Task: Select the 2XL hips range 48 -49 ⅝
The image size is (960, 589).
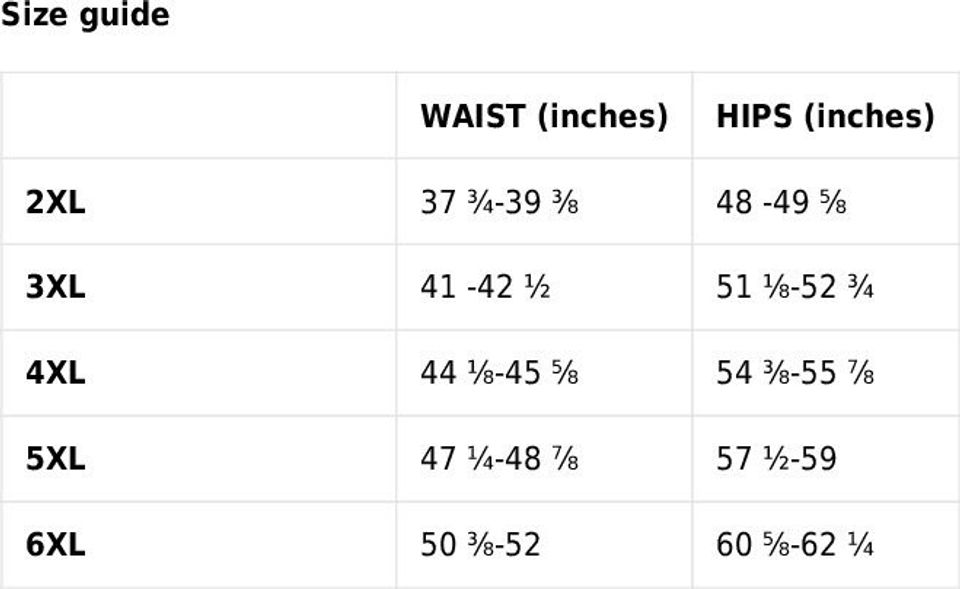Action: click(x=781, y=203)
